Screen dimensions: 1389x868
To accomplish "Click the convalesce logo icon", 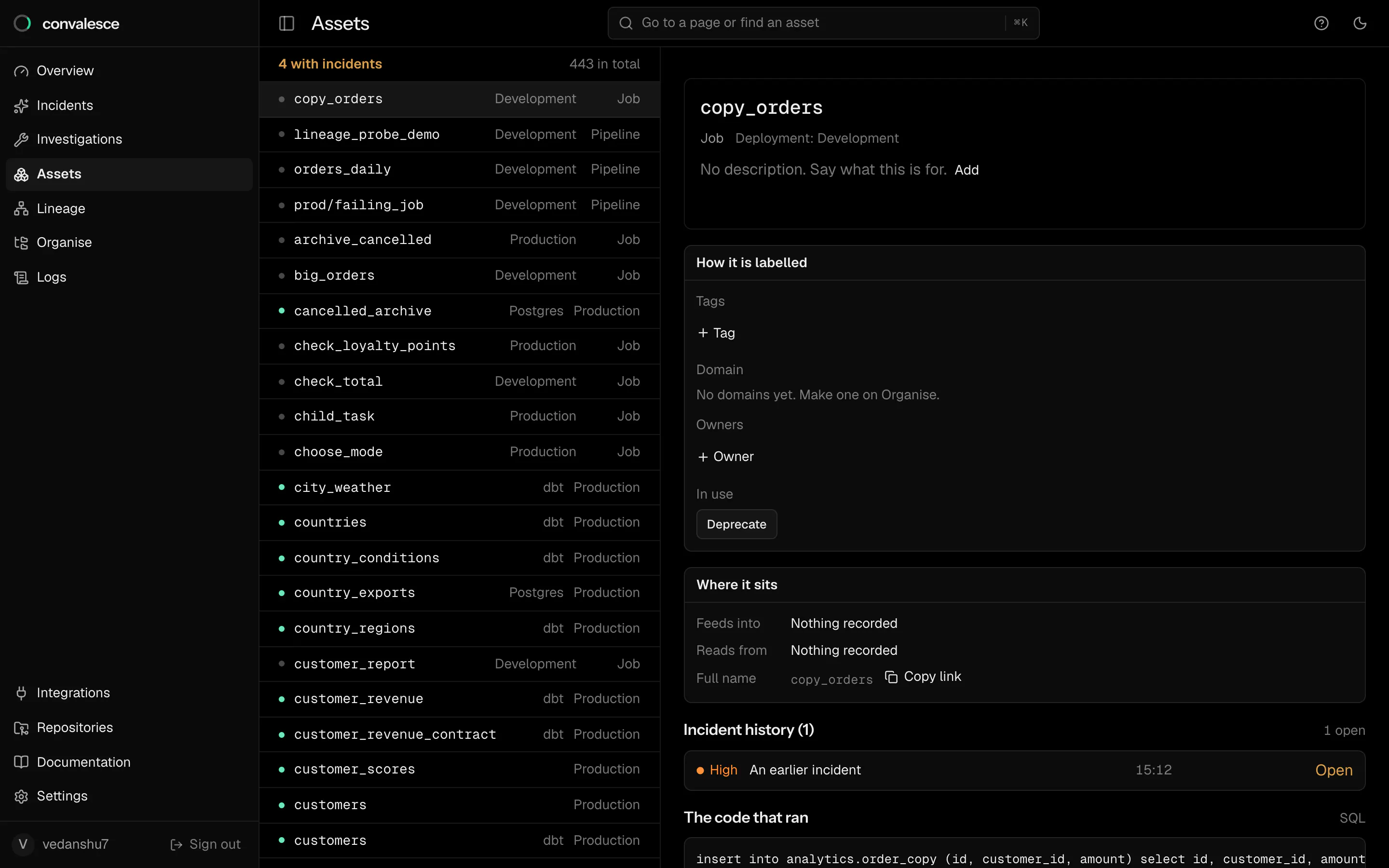I will coord(22,24).
